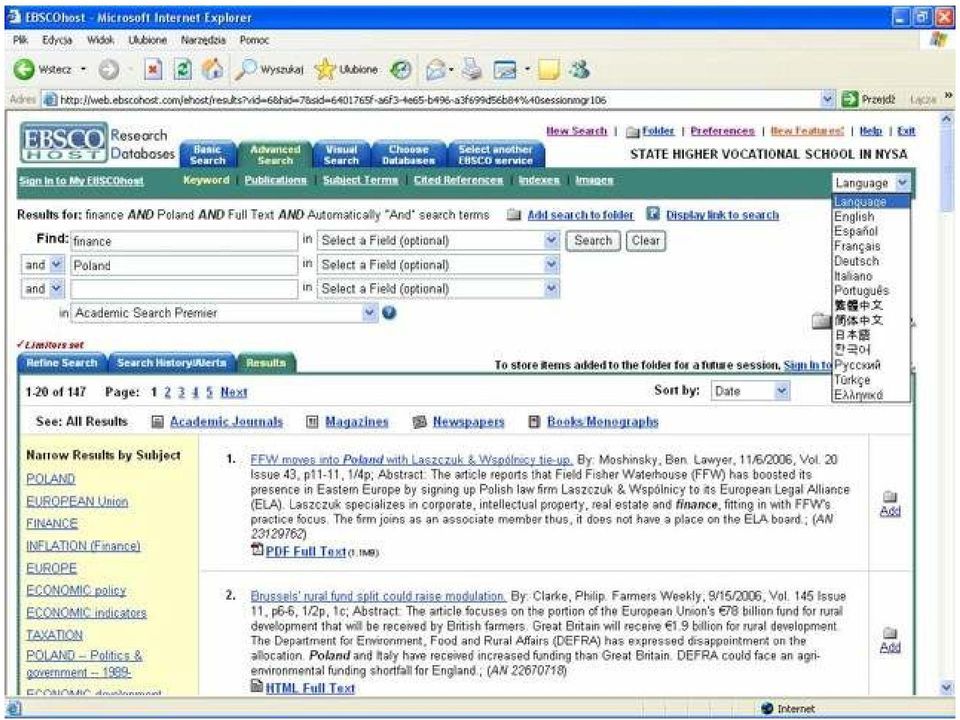
Task: Open the Mail envelope icon
Action: point(435,70)
